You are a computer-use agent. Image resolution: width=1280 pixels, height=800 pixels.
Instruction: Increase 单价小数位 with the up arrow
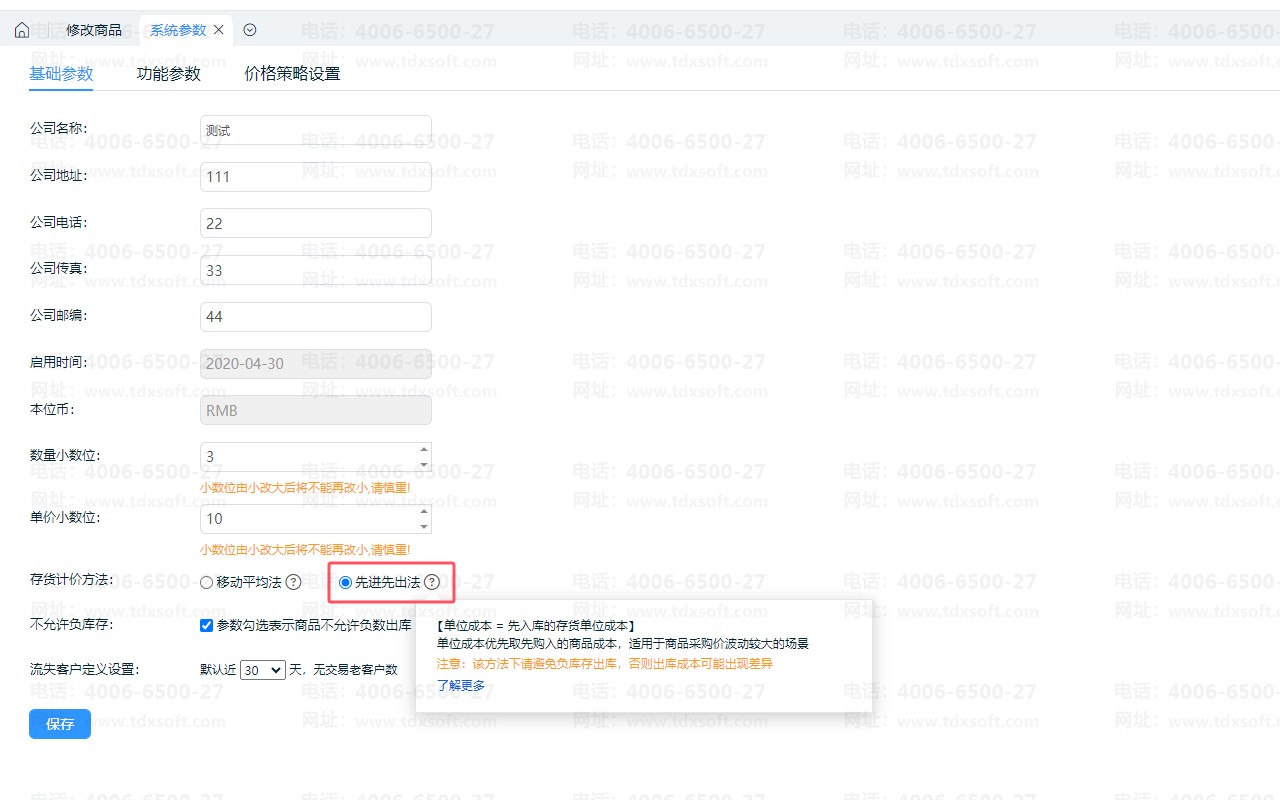click(x=424, y=512)
